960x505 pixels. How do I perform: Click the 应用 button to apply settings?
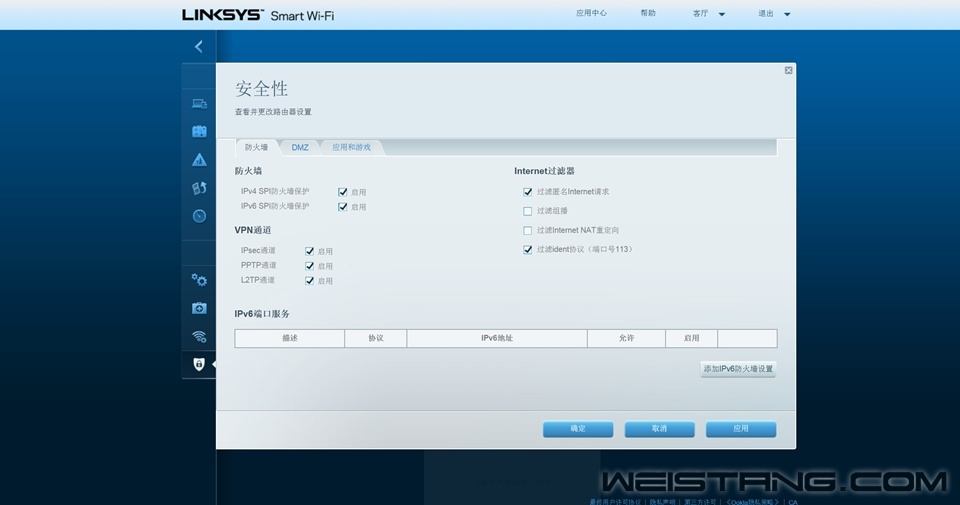coord(740,429)
